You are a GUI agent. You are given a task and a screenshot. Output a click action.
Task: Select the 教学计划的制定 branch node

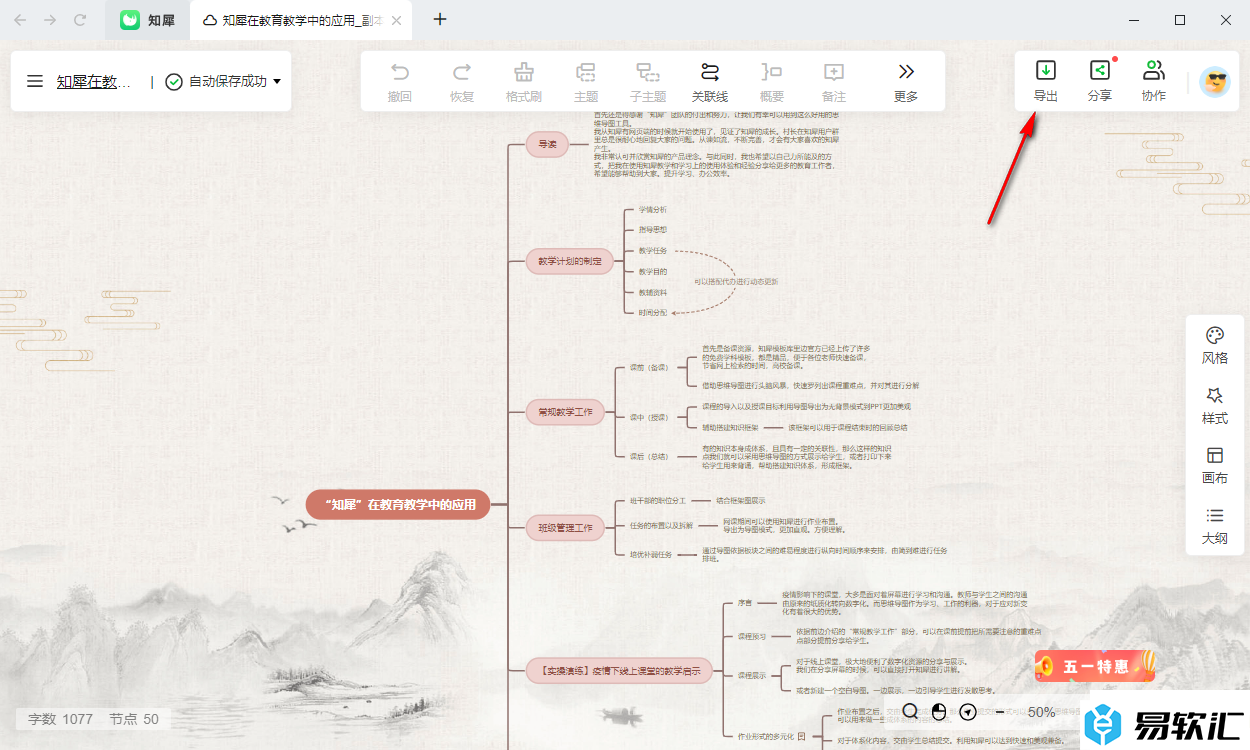(x=569, y=261)
